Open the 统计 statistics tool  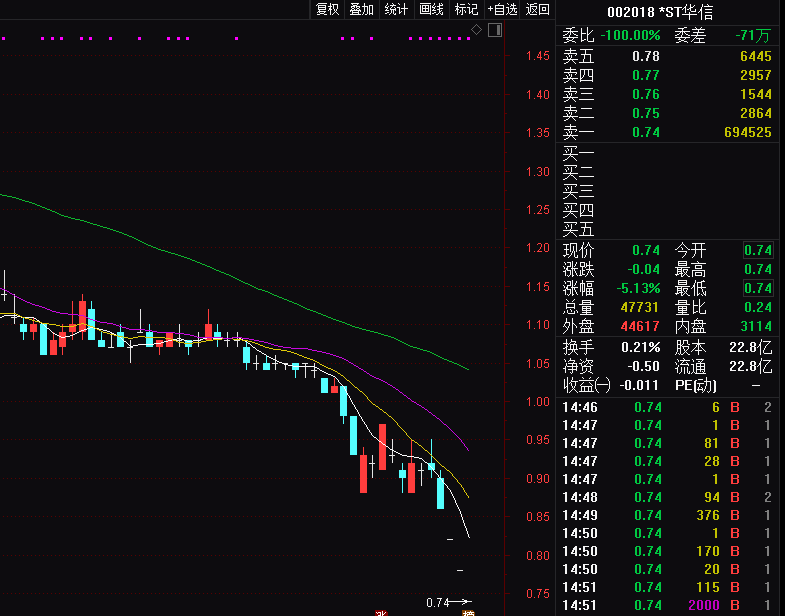click(x=396, y=9)
